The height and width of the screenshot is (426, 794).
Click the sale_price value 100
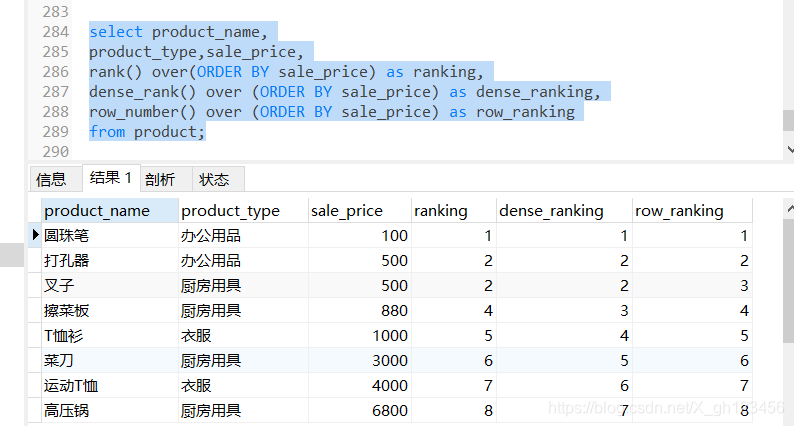360,236
